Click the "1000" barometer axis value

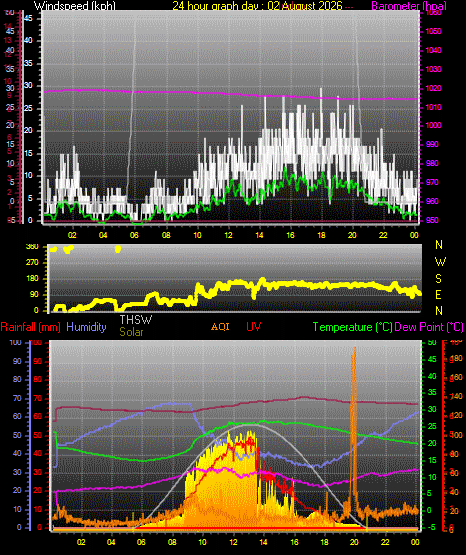pos(433,125)
